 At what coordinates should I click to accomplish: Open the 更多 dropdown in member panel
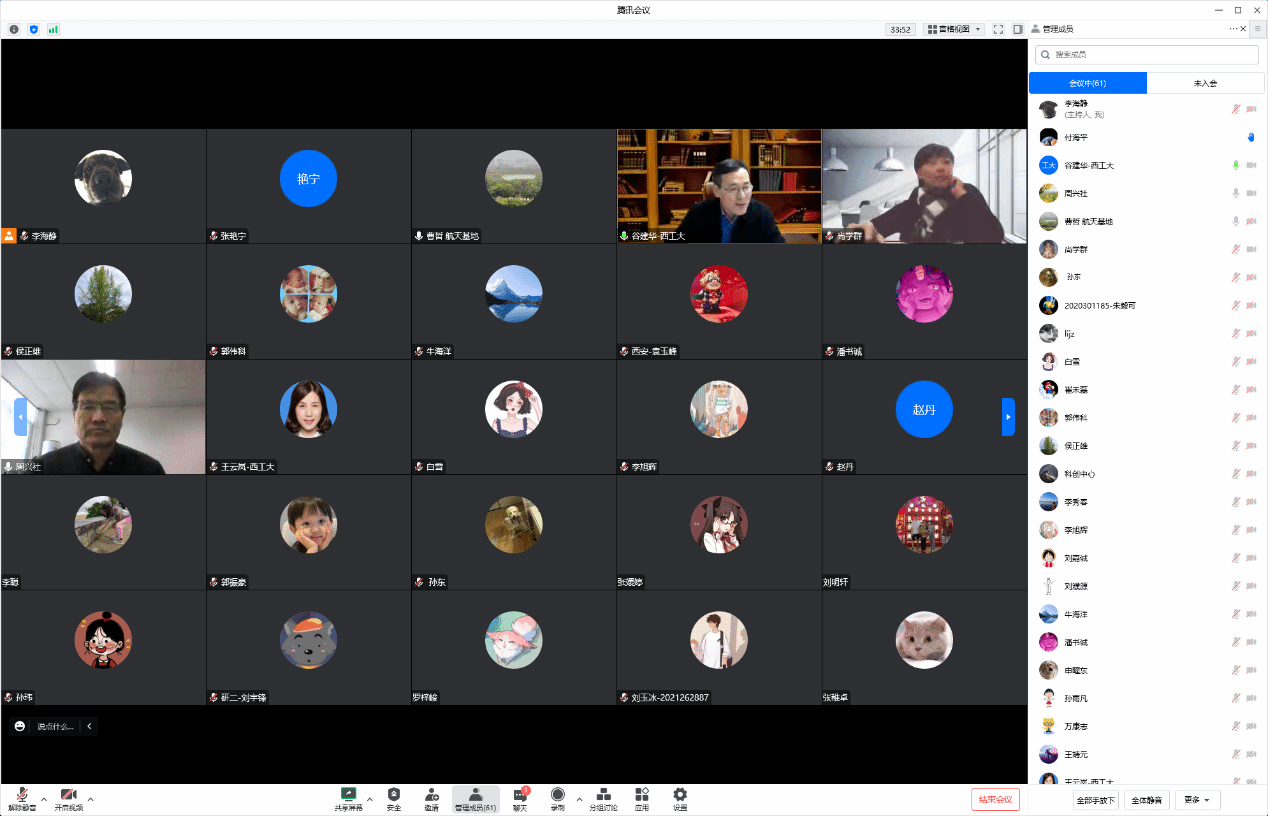[x=1197, y=800]
